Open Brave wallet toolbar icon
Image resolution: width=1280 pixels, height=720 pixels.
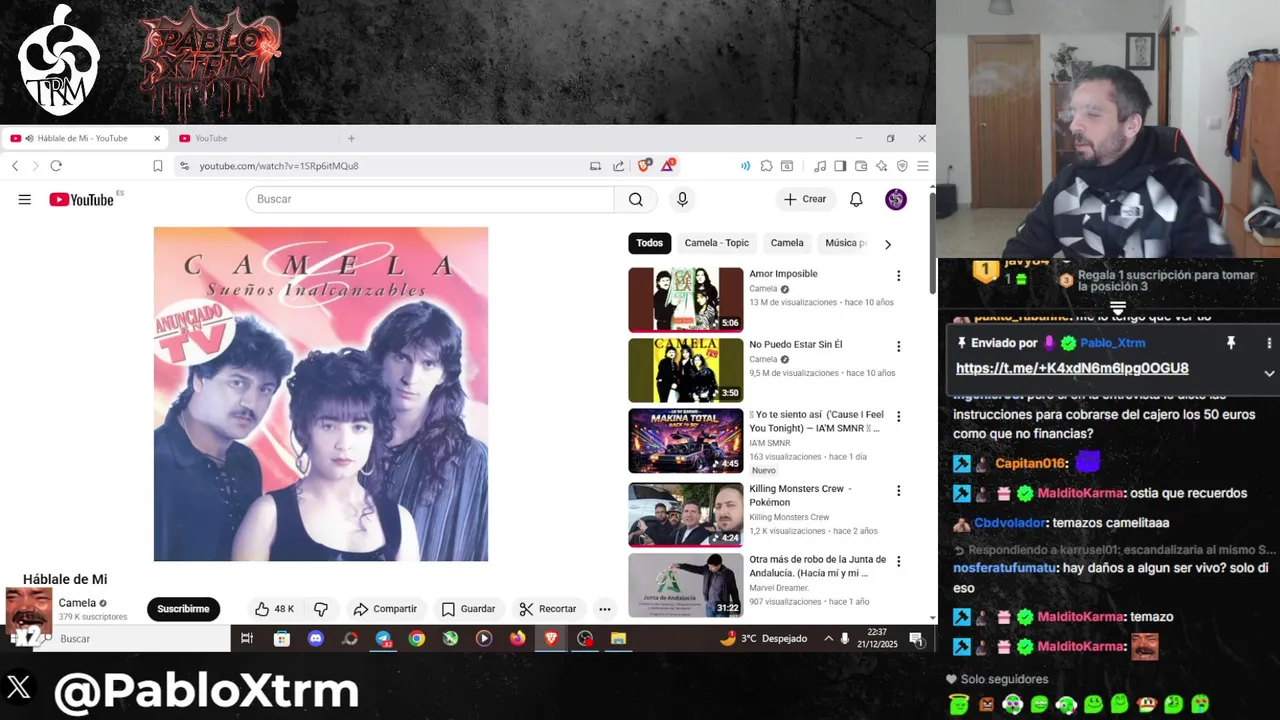[x=860, y=166]
